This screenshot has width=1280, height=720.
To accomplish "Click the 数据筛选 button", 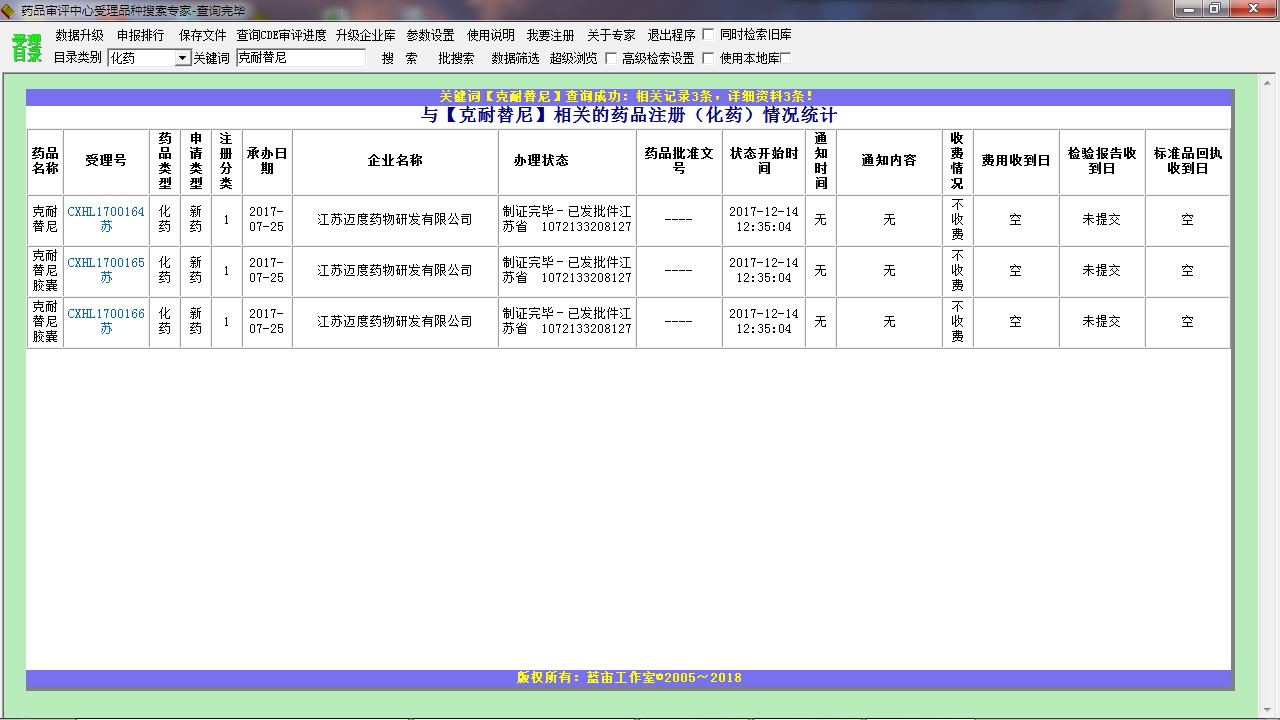I will tap(515, 58).
